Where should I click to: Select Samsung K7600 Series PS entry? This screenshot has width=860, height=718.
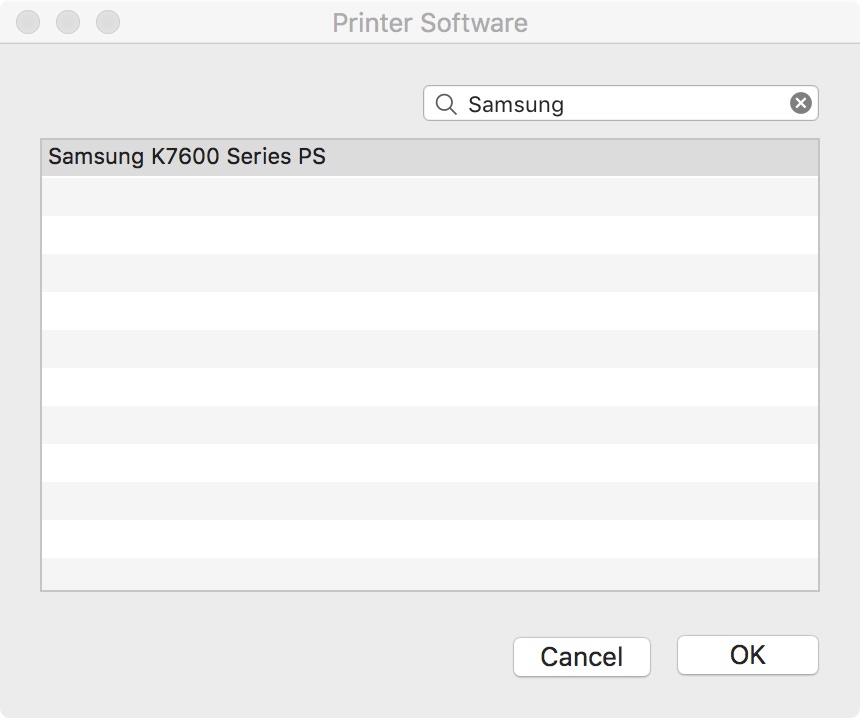[x=429, y=157]
